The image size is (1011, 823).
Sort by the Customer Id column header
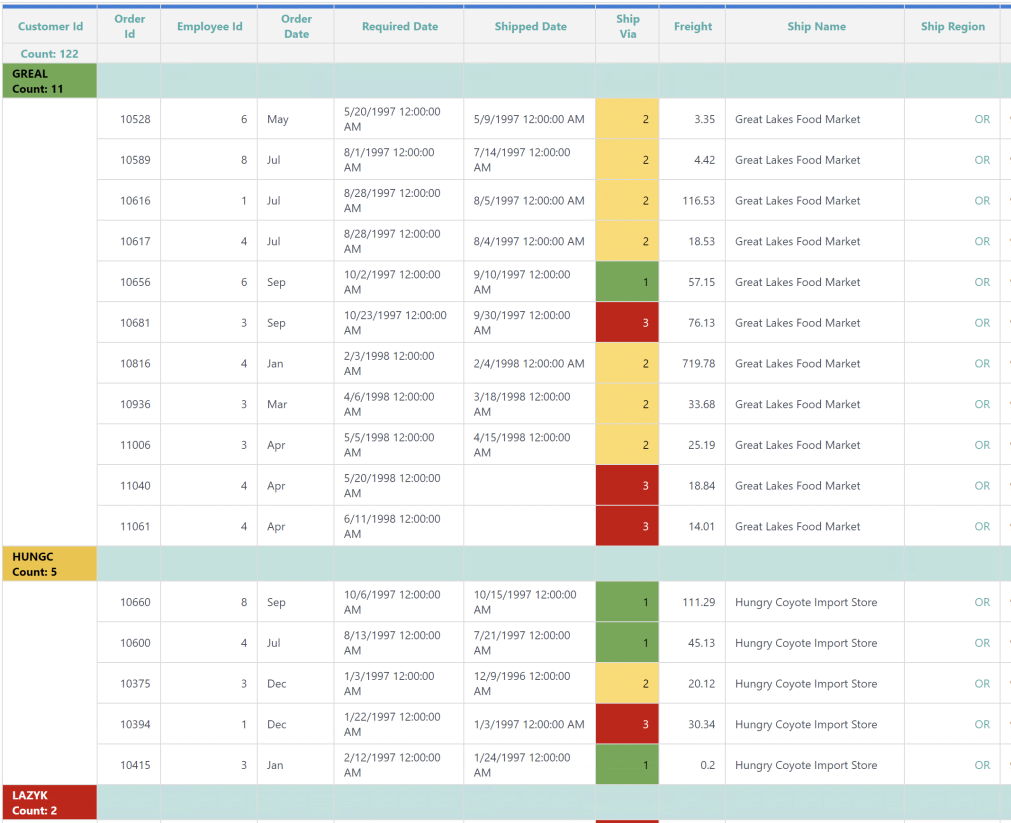tap(50, 26)
